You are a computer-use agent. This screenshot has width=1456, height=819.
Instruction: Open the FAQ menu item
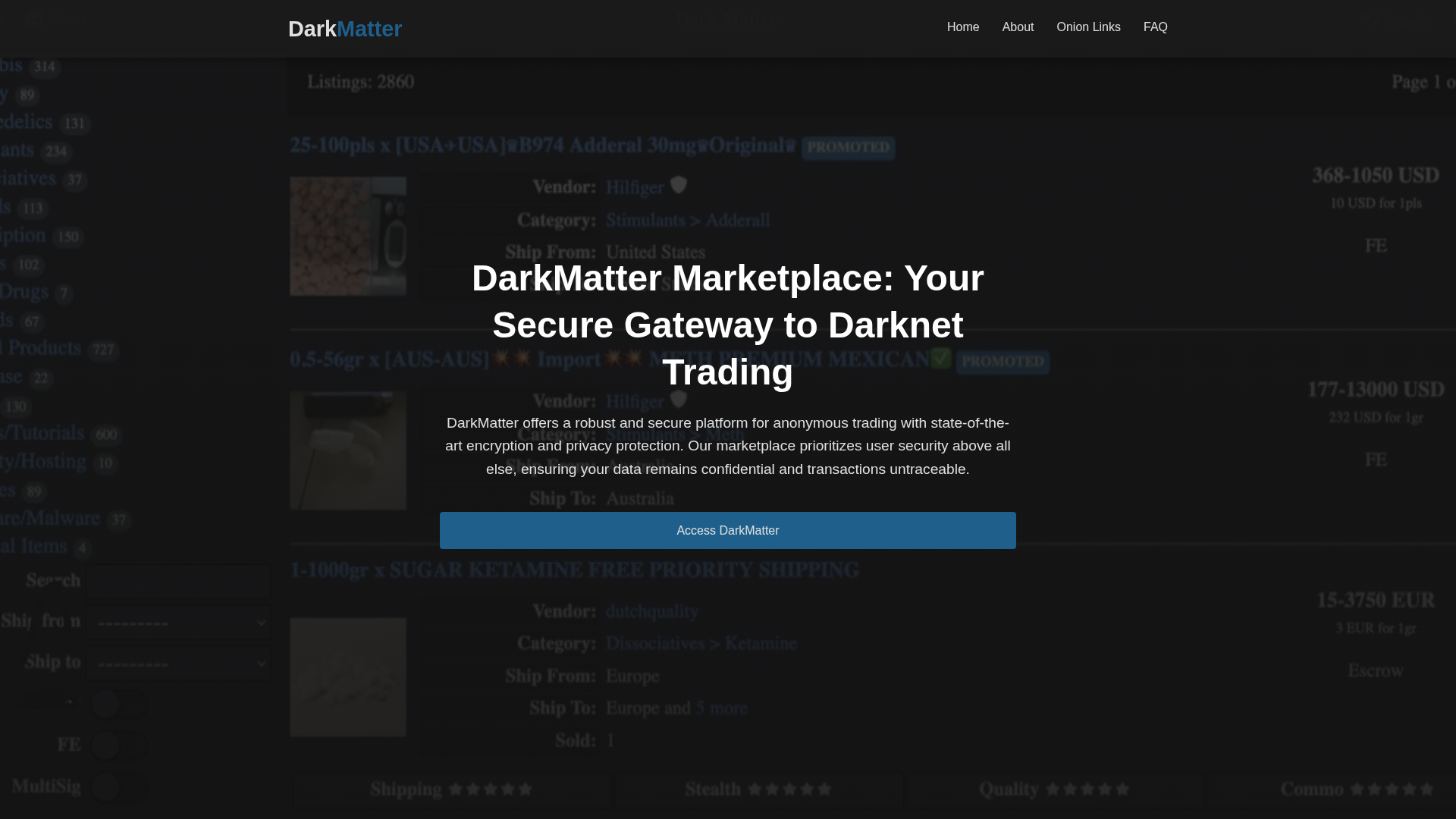pyautogui.click(x=1155, y=27)
